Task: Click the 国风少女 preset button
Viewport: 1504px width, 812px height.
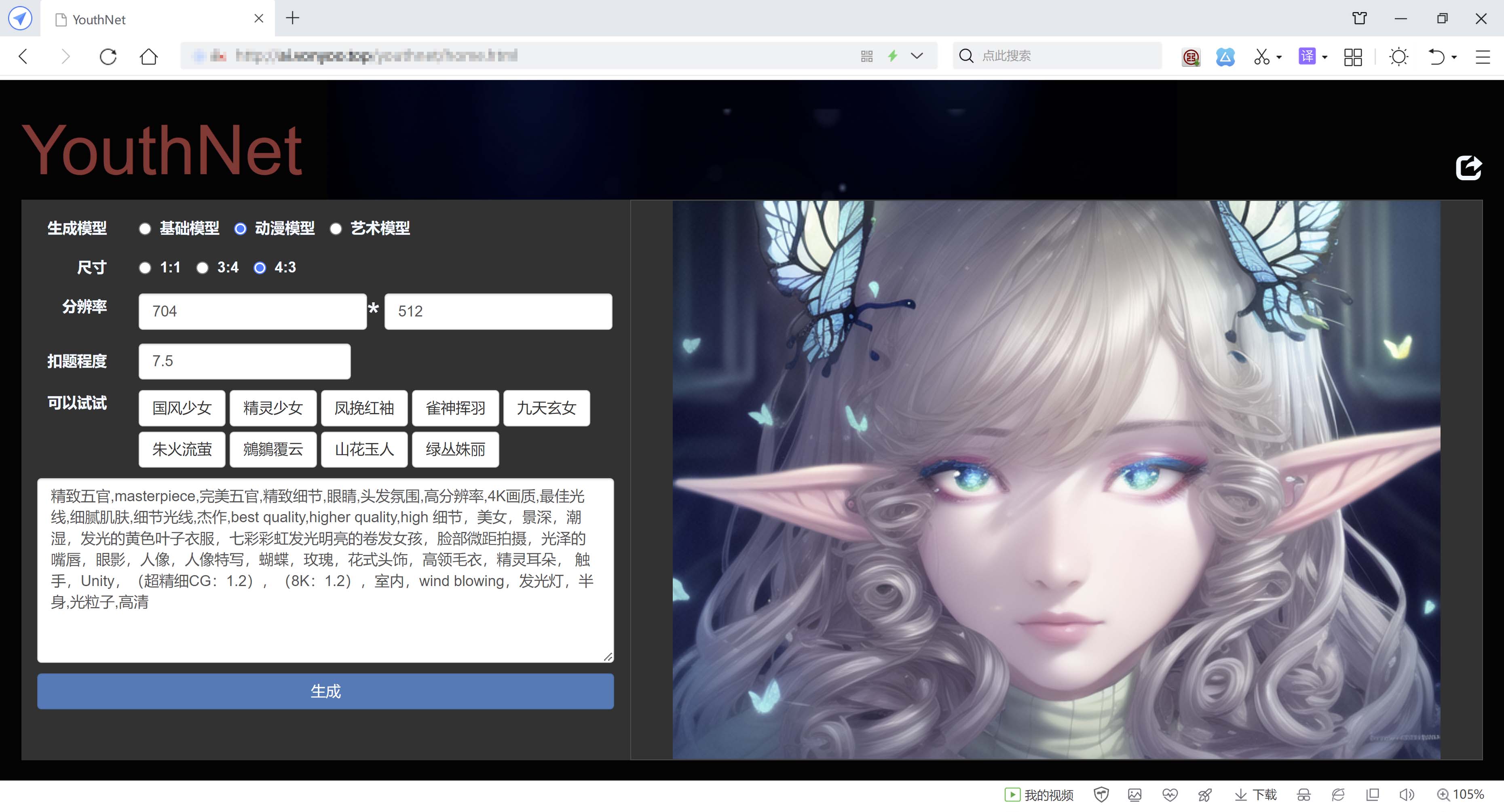Action: pyautogui.click(x=182, y=408)
